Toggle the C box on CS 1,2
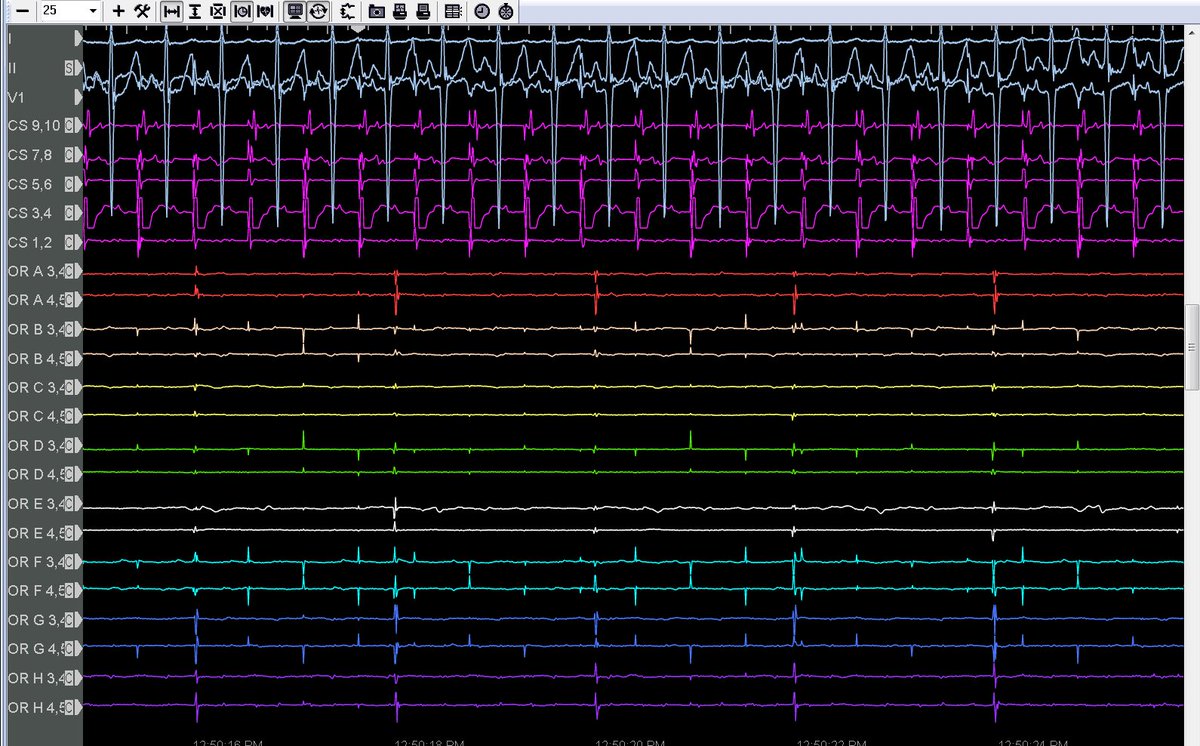Image resolution: width=1200 pixels, height=746 pixels. (69, 242)
